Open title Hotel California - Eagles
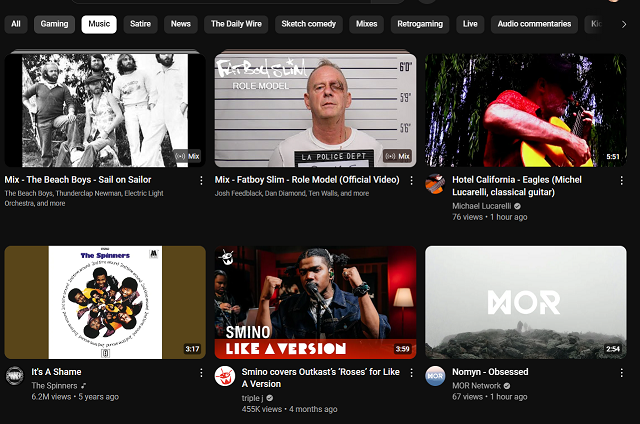This screenshot has width=640, height=424. 517,186
